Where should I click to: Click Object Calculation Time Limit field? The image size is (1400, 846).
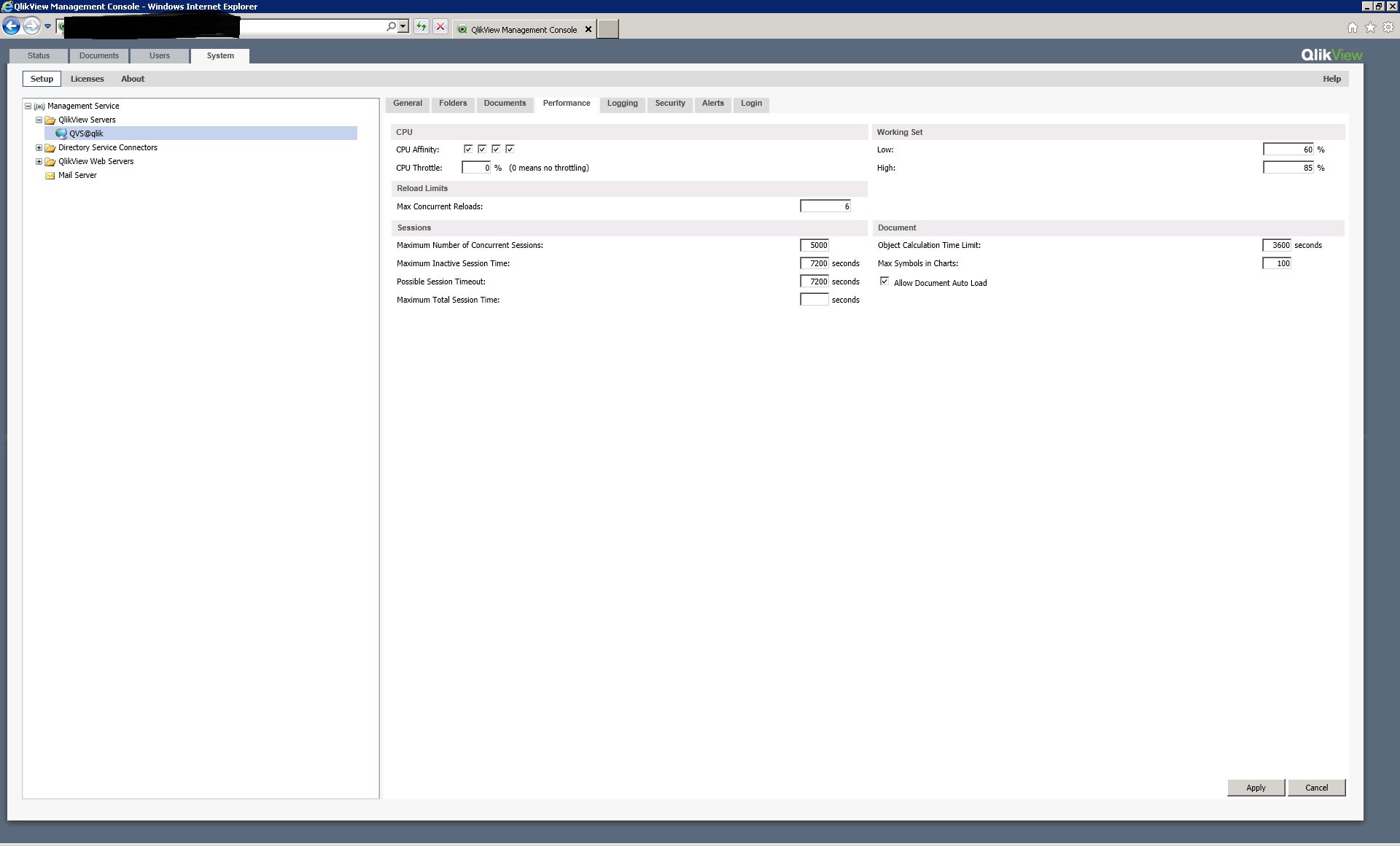pos(1277,245)
